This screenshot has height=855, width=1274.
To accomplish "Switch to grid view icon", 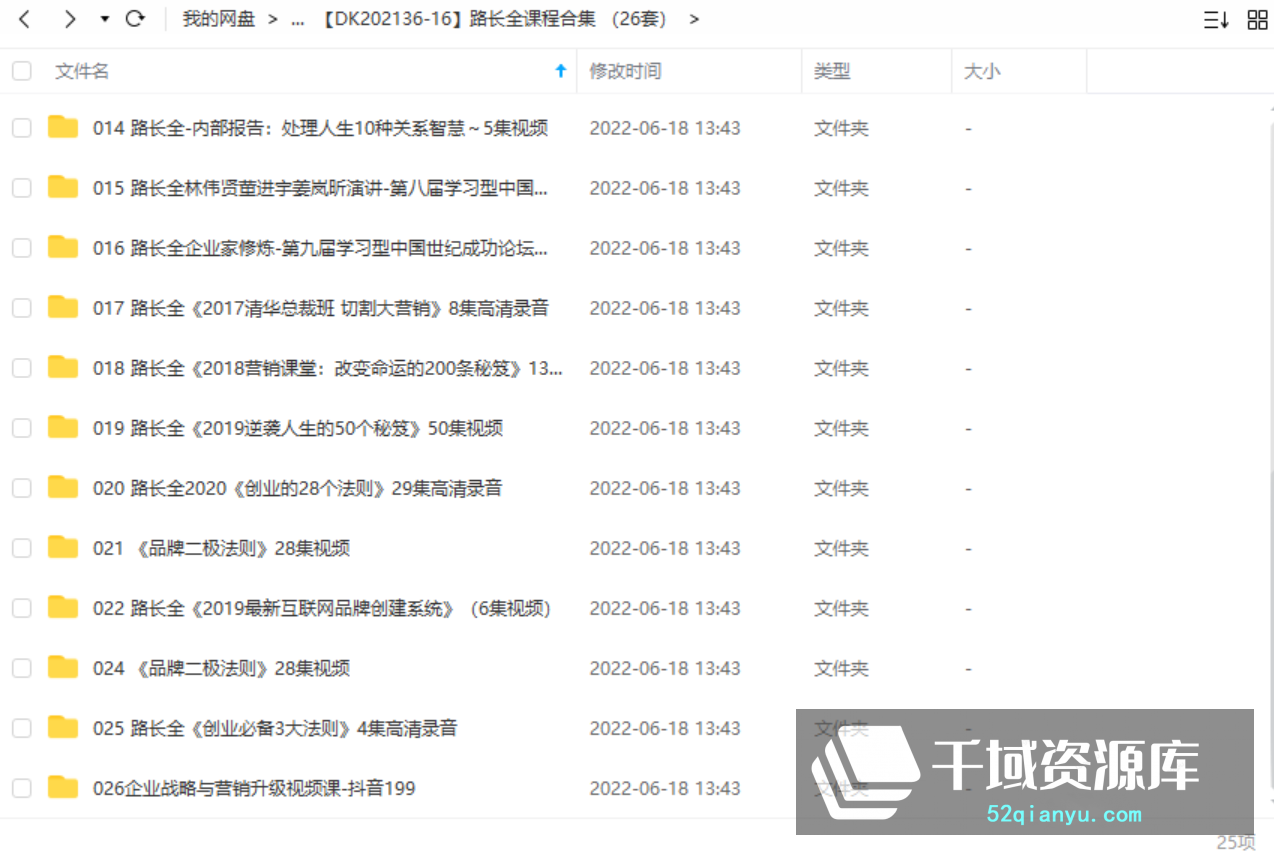I will click(x=1257, y=19).
